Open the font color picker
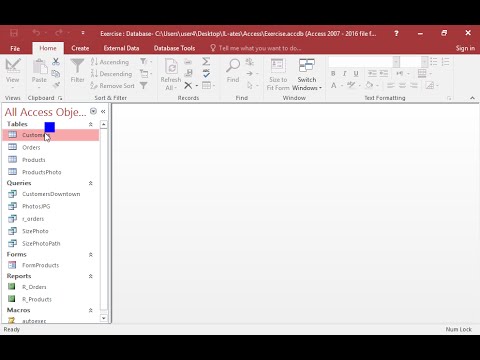Image resolution: width=480 pixels, height=360 pixels. pyautogui.click(x=342, y=86)
